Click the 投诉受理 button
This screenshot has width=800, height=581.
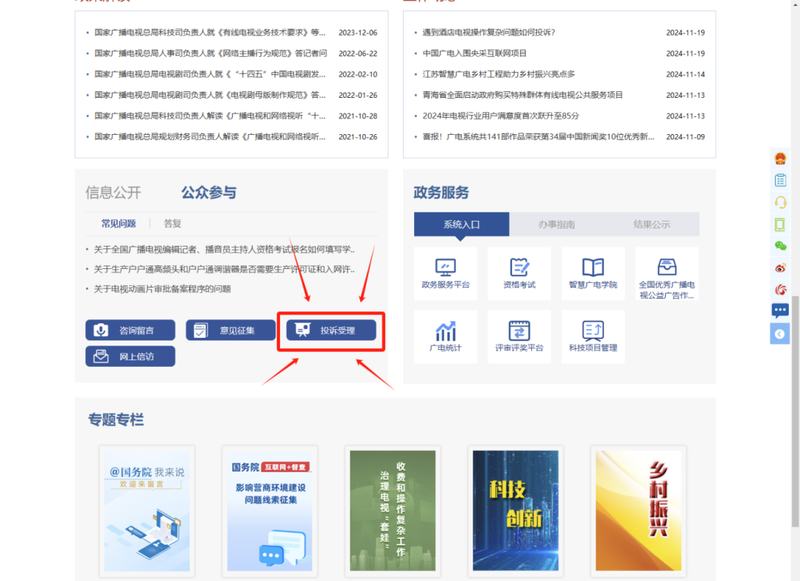331,330
